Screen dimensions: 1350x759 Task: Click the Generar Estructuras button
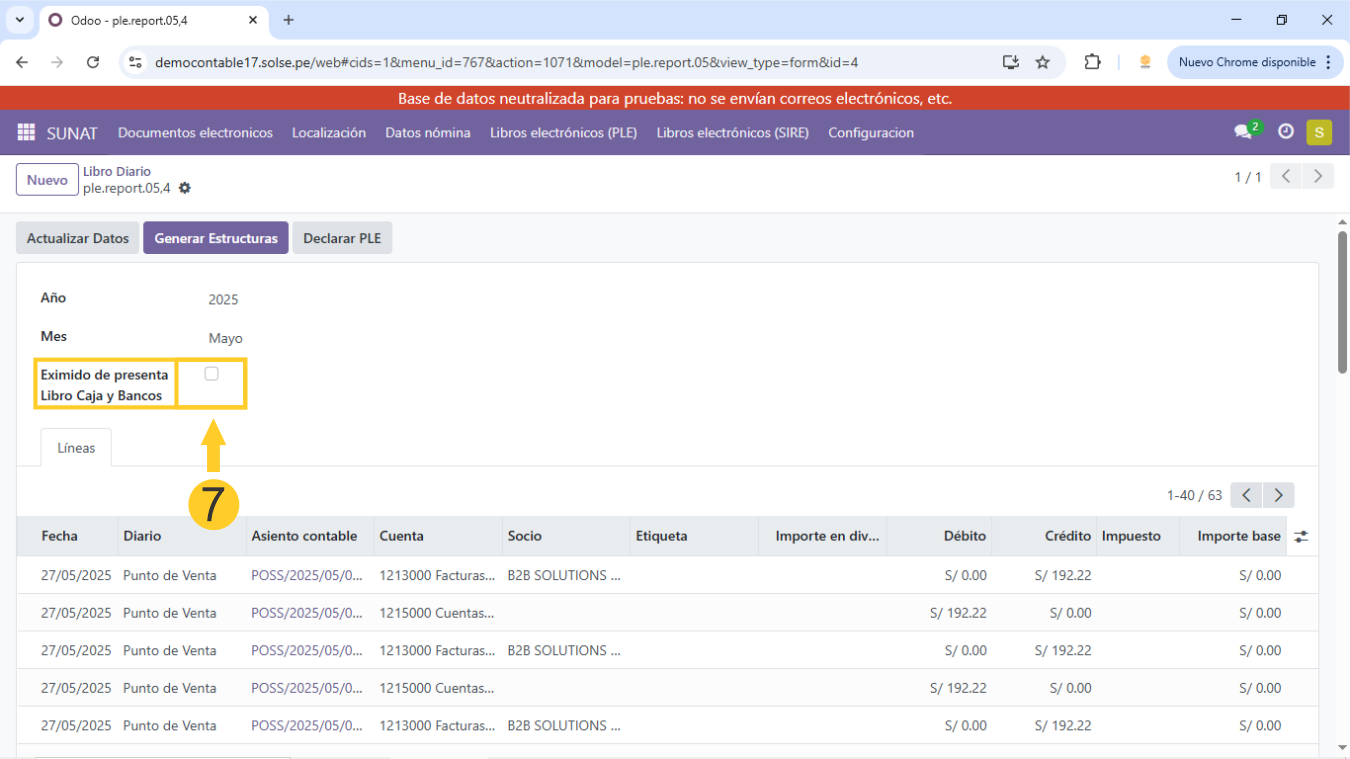[216, 238]
